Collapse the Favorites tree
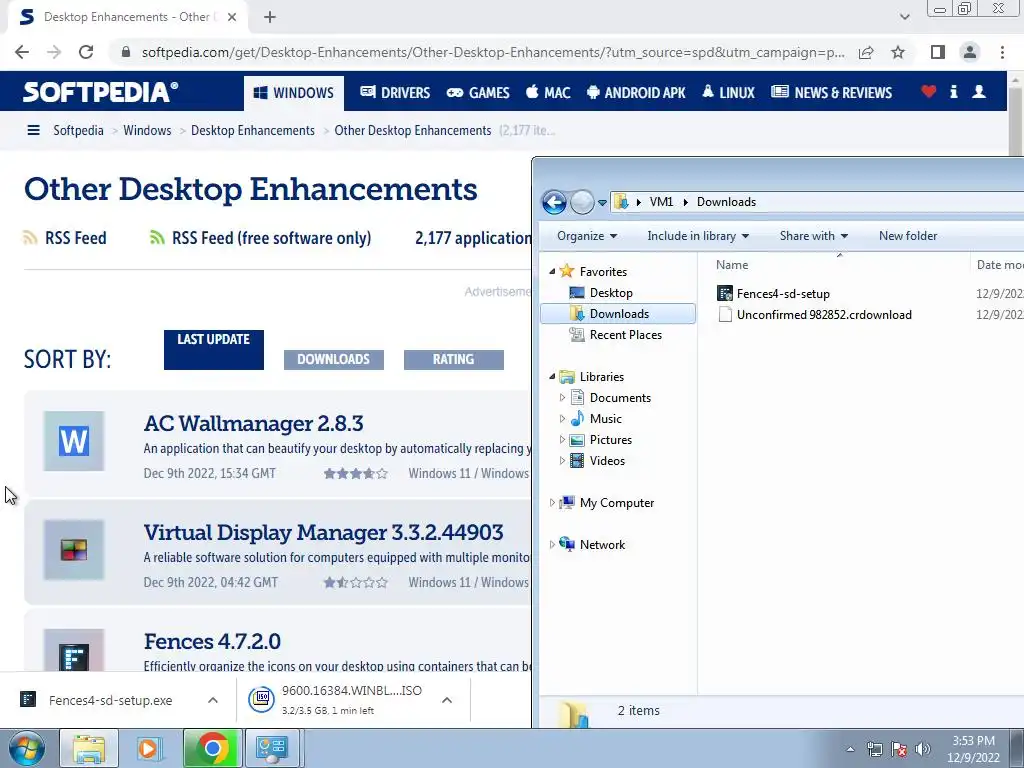 tap(552, 271)
